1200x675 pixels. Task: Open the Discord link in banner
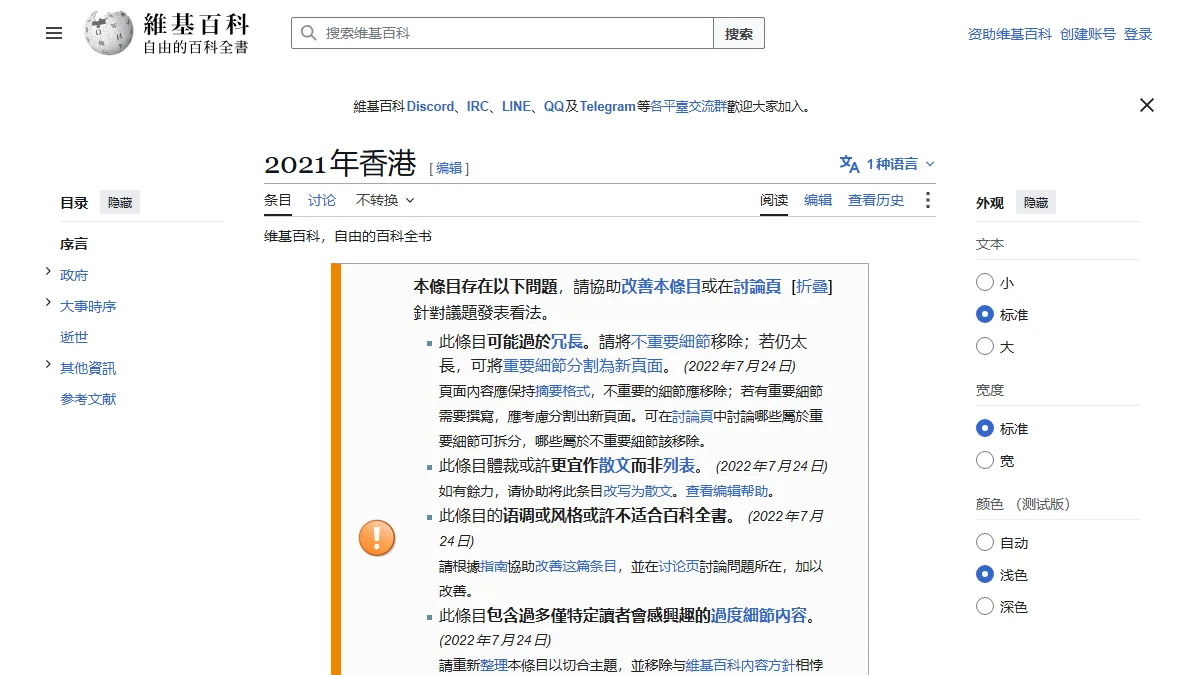click(430, 106)
